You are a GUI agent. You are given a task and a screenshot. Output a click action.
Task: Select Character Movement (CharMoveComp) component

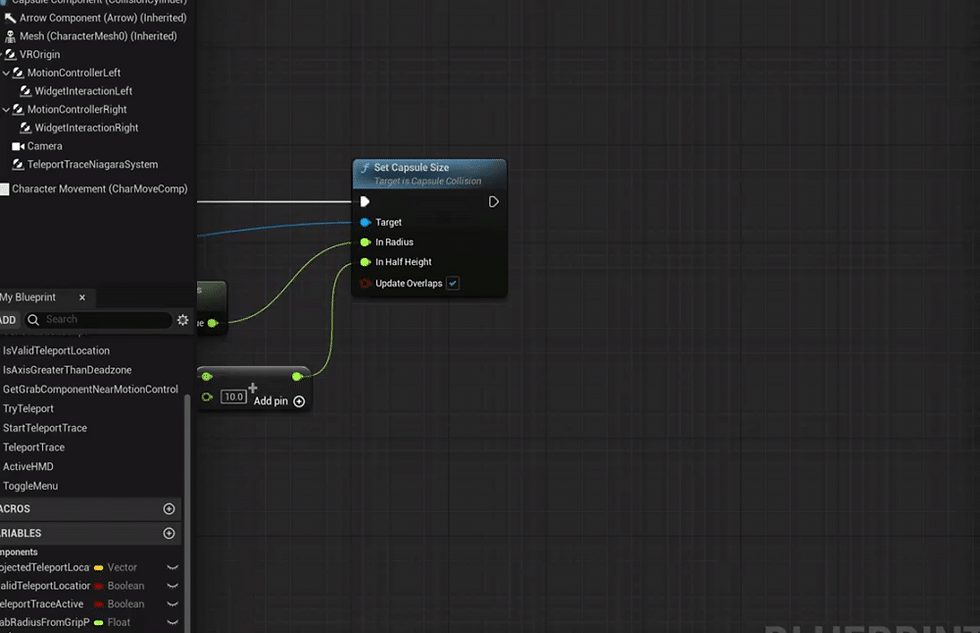click(x=98, y=189)
